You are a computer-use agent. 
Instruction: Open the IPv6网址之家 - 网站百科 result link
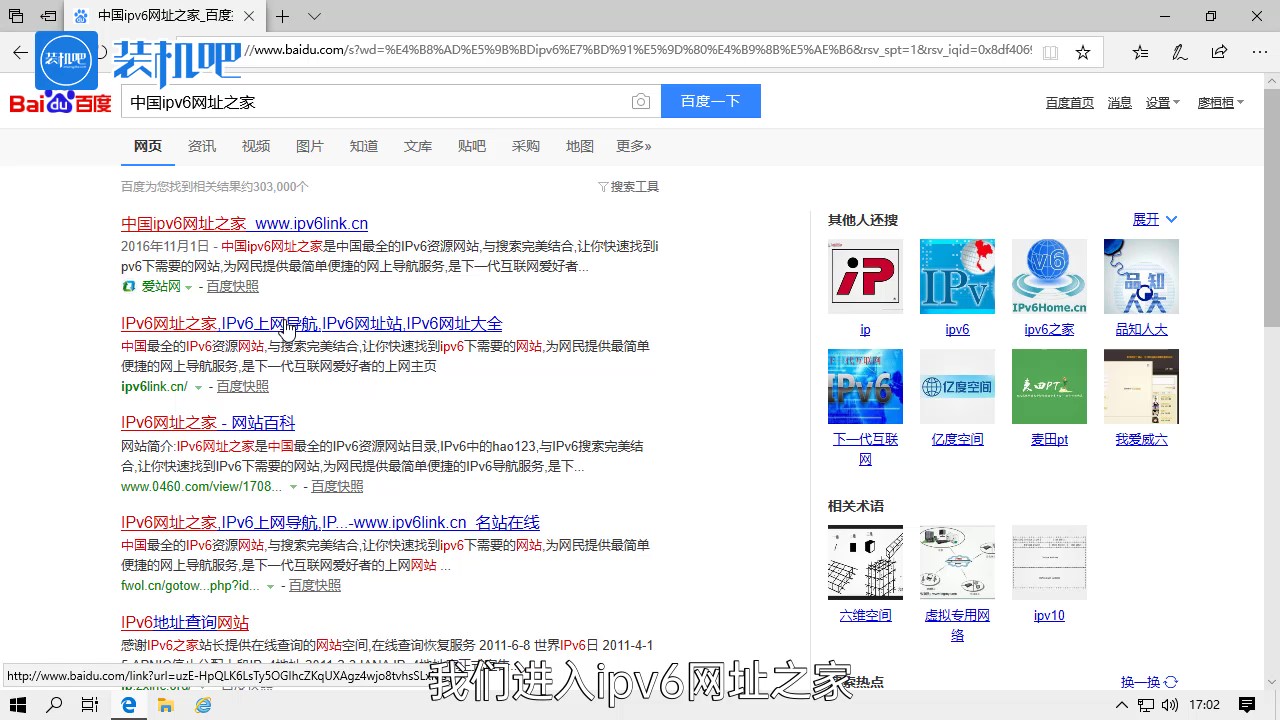pyautogui.click(x=207, y=422)
